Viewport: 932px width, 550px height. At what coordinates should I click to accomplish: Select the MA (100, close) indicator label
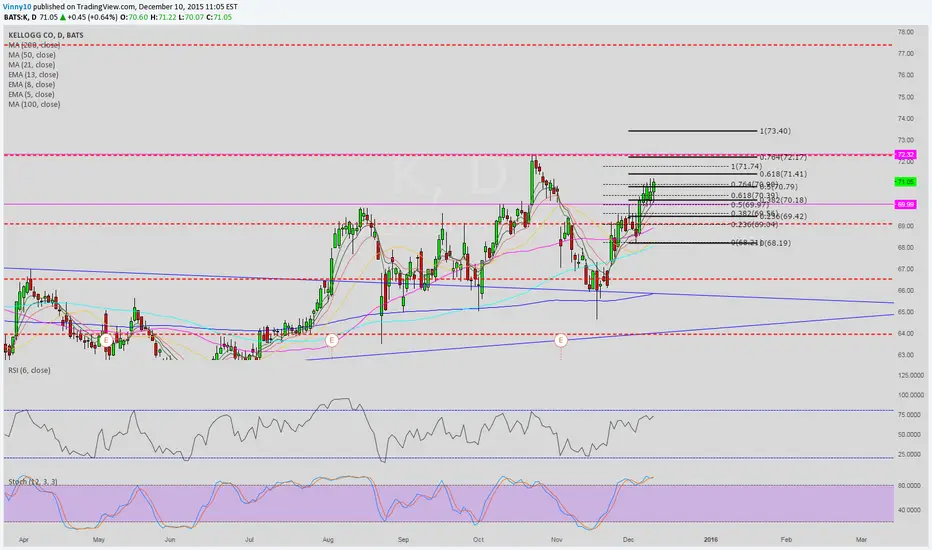(34, 104)
